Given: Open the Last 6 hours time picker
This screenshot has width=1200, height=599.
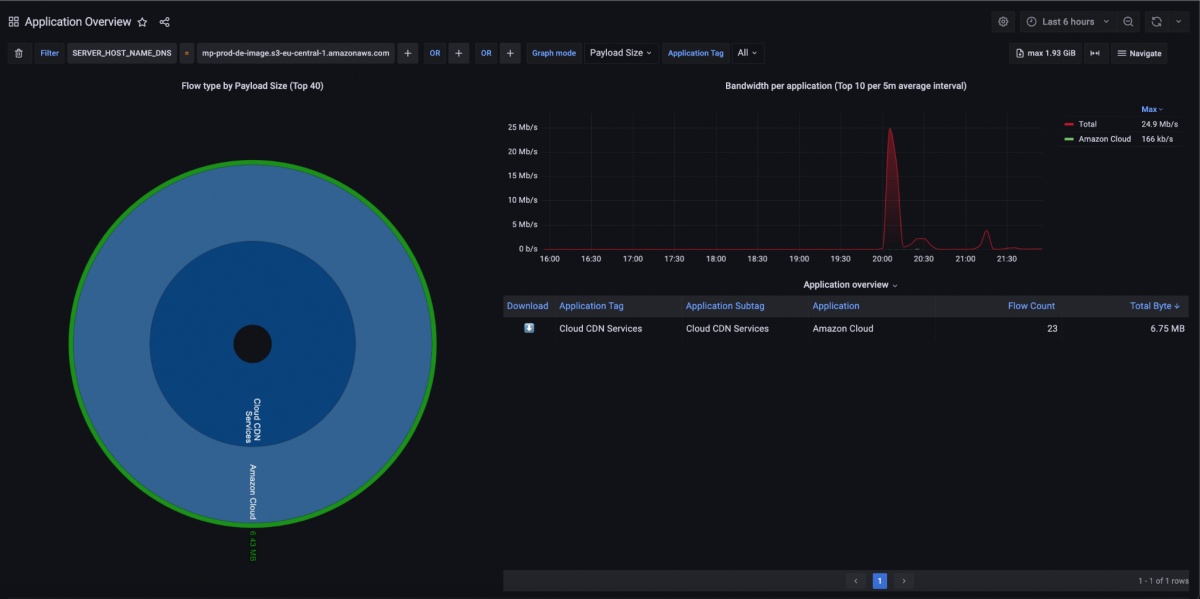Looking at the screenshot, I should click(1067, 21).
